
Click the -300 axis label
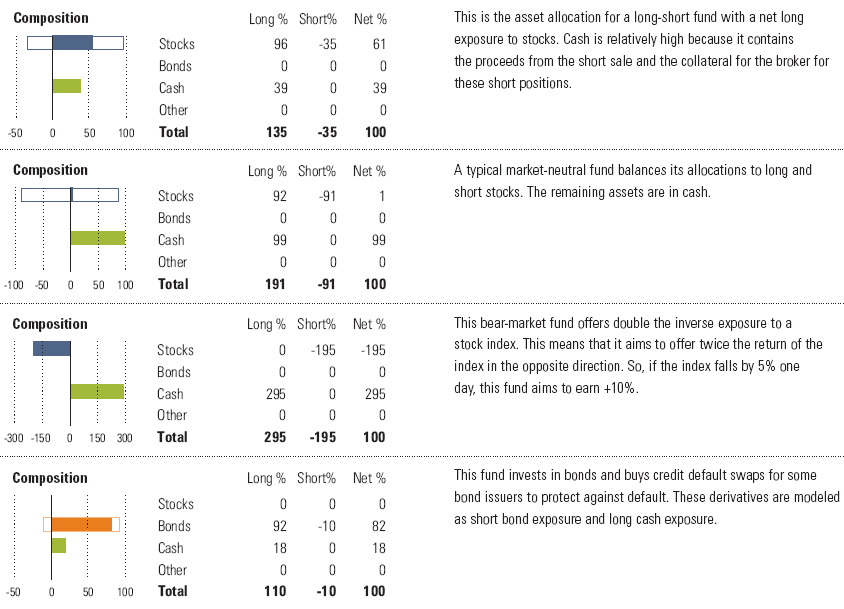tap(14, 438)
